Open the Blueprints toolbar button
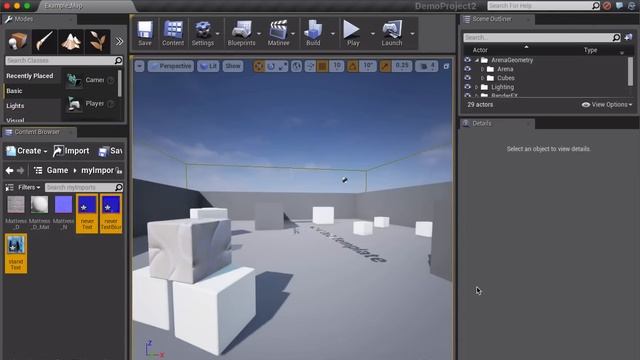Screen dimensions: 640x360 tap(241, 33)
